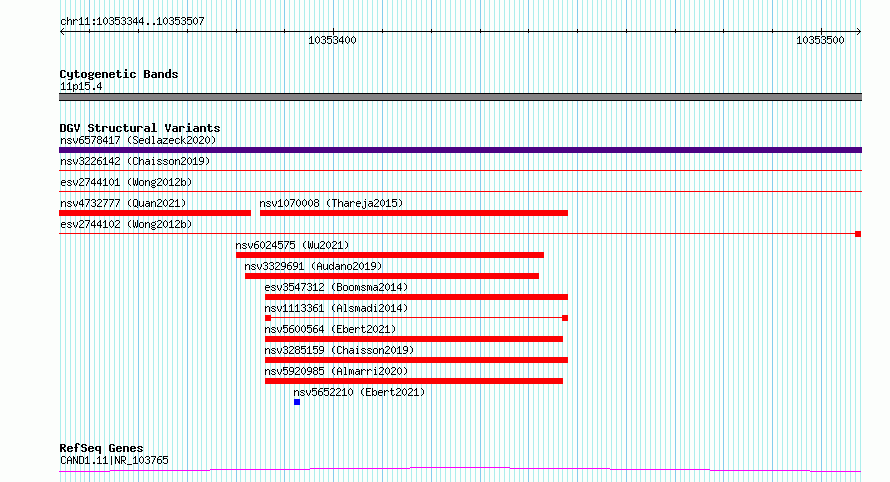This screenshot has width=890, height=482.
Task: Click the small blue nsv5652210 variant marker
Action: pos(297,402)
